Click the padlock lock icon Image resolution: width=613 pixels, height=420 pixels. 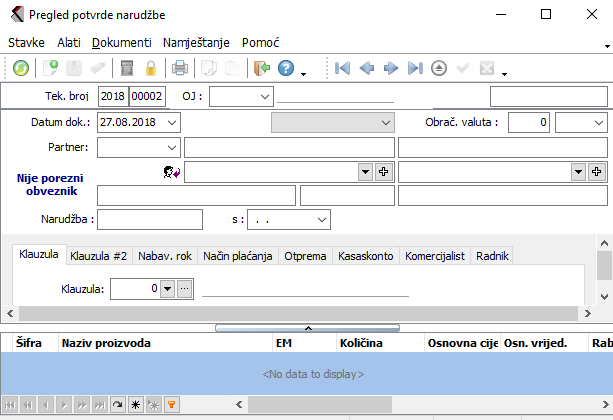(x=151, y=69)
